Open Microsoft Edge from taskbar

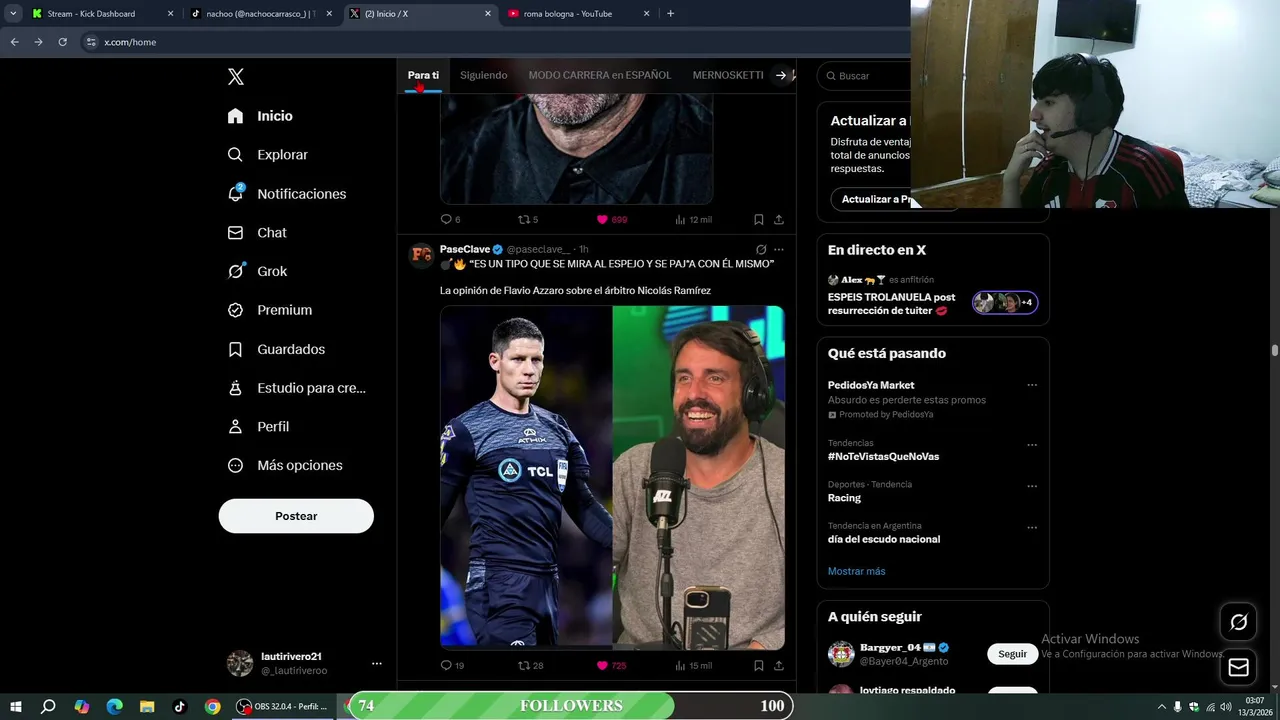click(114, 706)
